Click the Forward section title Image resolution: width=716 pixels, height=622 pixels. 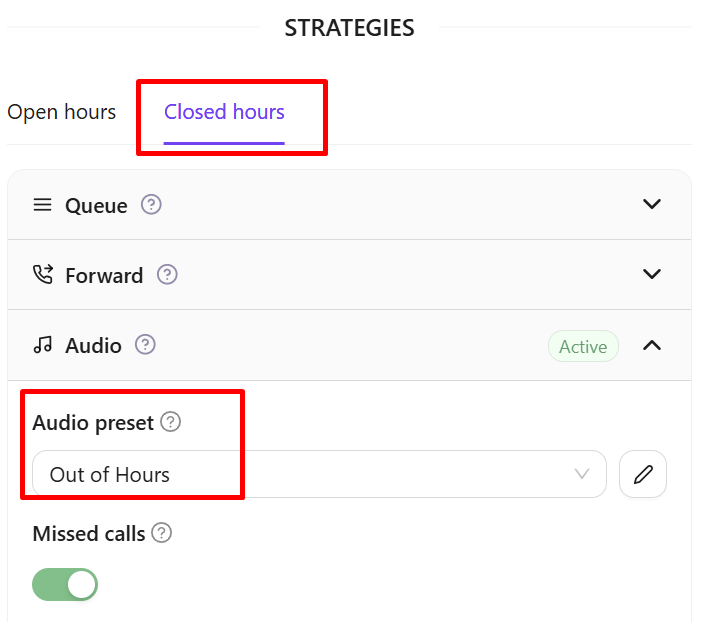point(104,276)
